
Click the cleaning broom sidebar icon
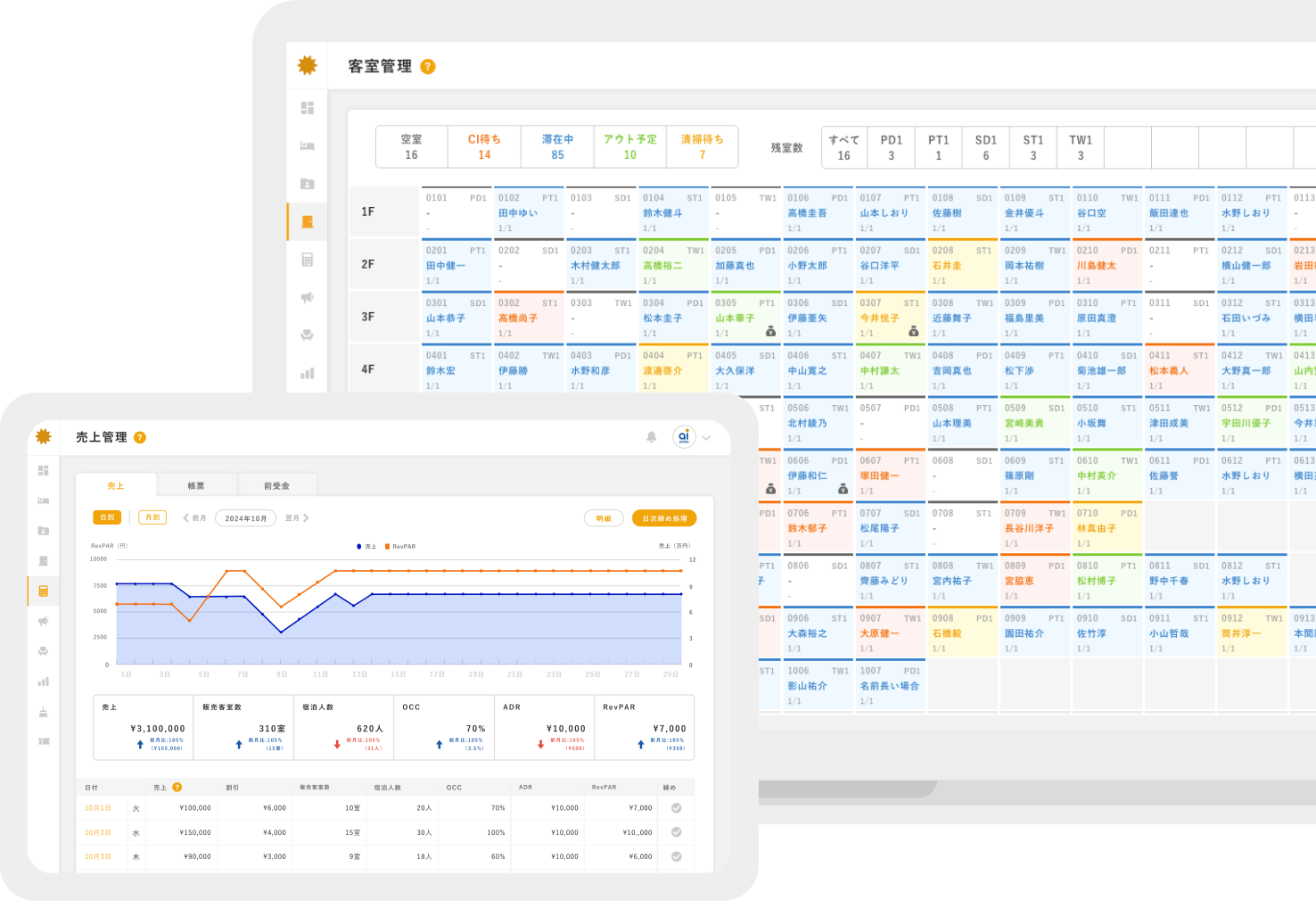[43, 712]
